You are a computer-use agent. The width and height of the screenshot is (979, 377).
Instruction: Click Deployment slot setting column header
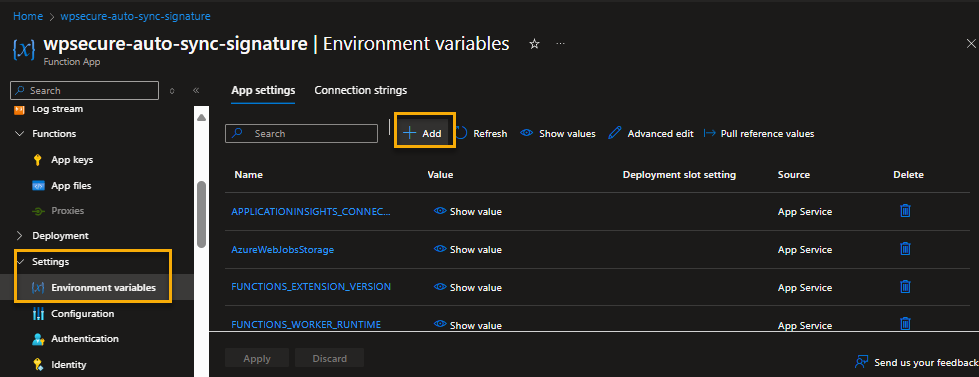pyautogui.click(x=679, y=175)
